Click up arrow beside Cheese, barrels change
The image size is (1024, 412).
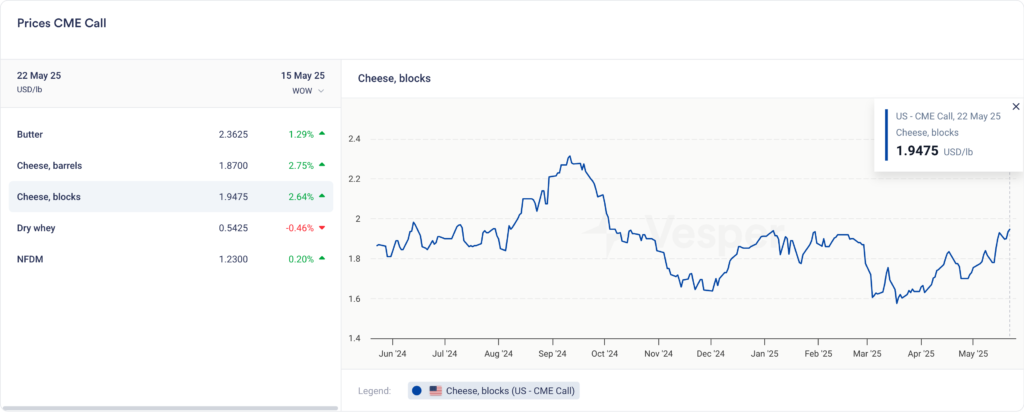click(x=322, y=165)
